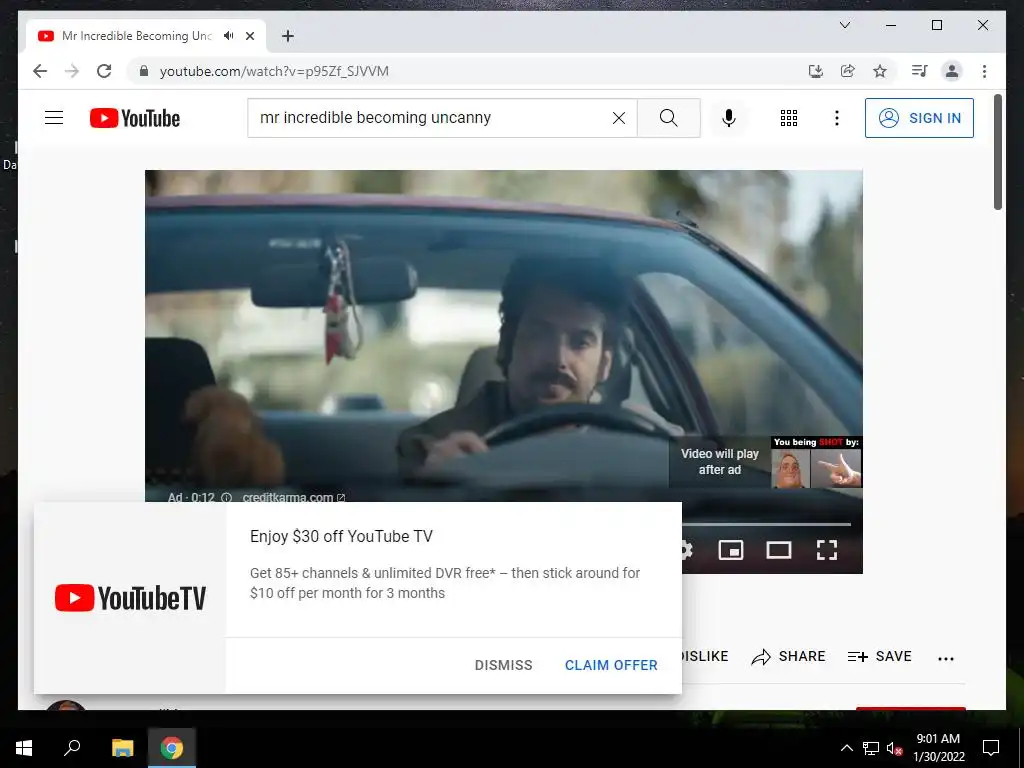The height and width of the screenshot is (768, 1024).
Task: Click the ad info icon
Action: point(227,497)
